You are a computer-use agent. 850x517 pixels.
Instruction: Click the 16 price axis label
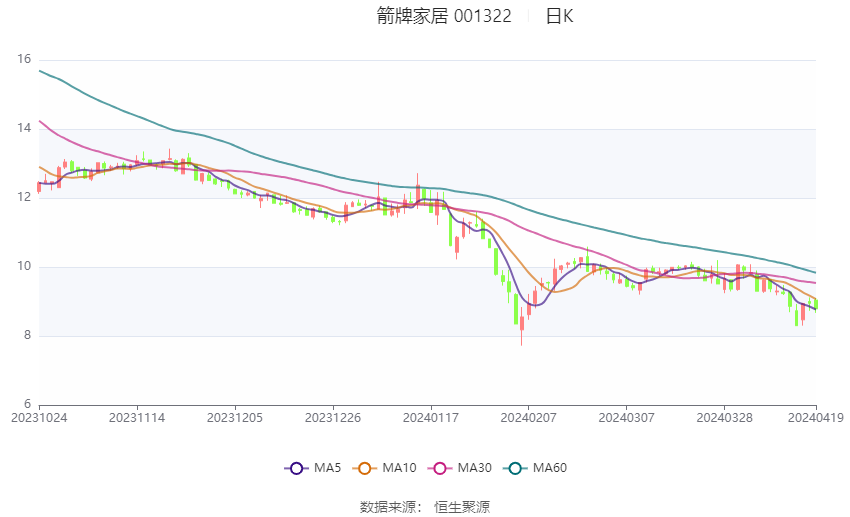[x=24, y=60]
